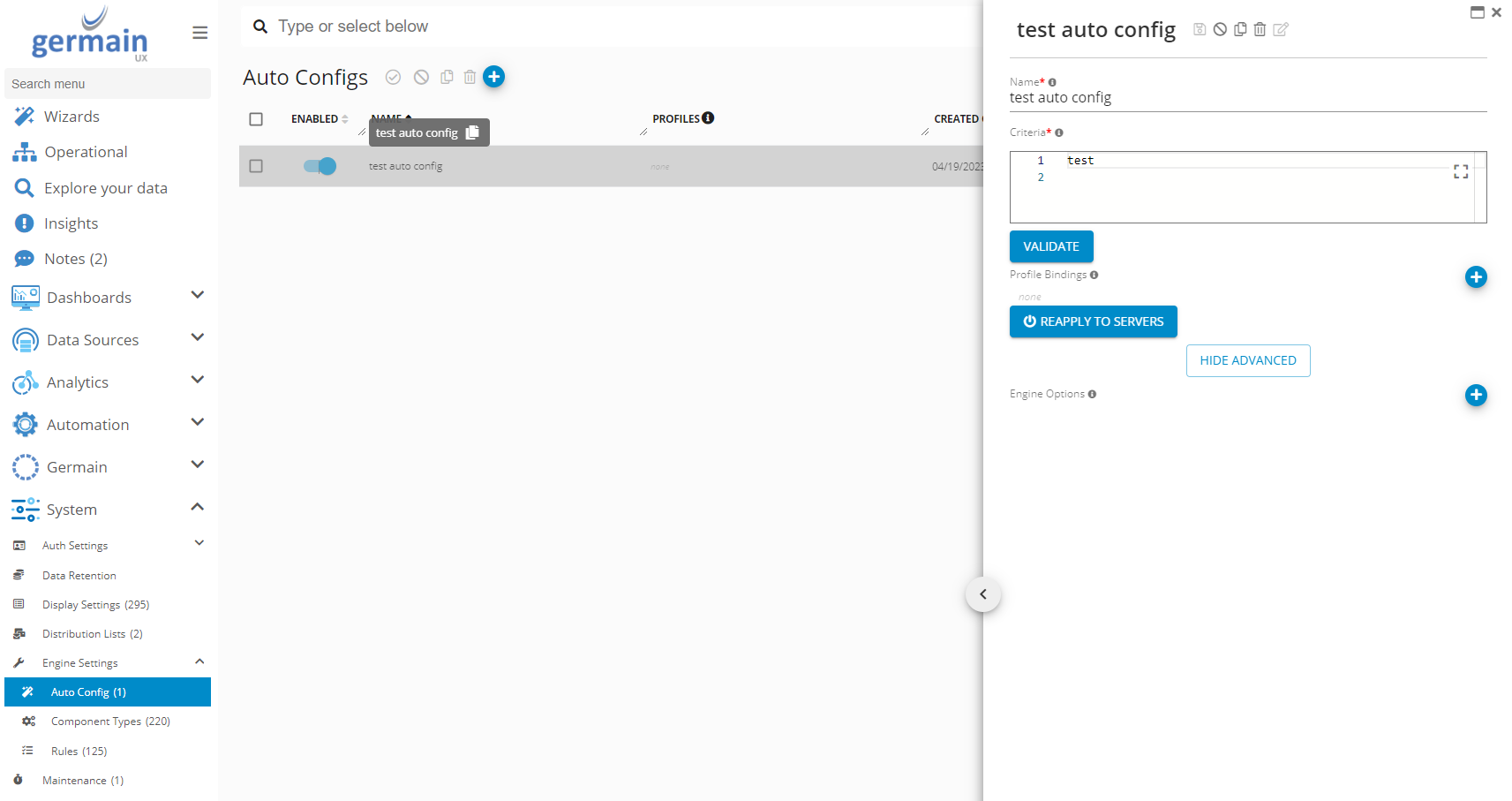Expand the Data Sources menu section

pyautogui.click(x=198, y=337)
